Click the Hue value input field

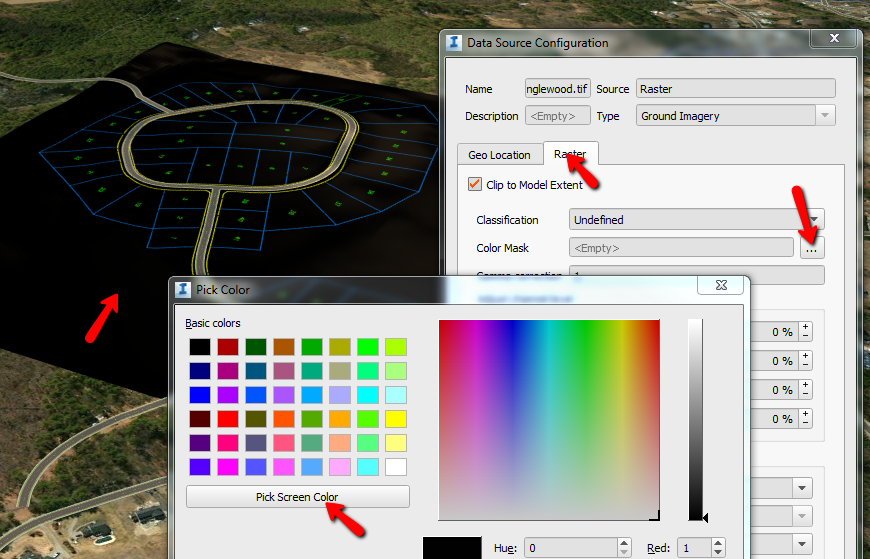pyautogui.click(x=570, y=548)
